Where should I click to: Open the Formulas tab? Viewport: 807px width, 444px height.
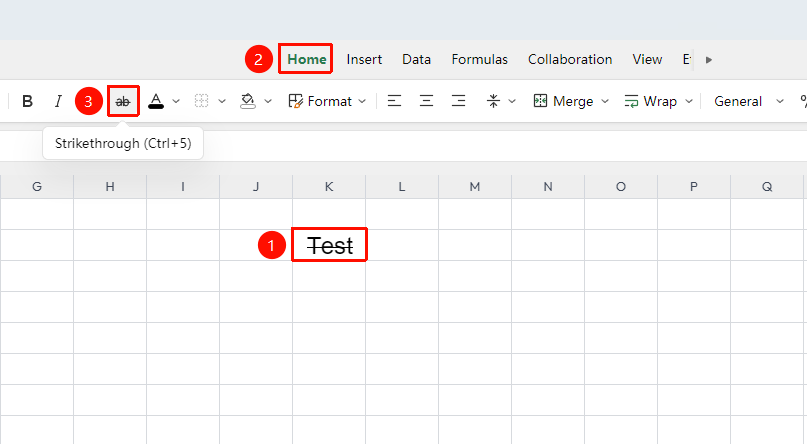coord(480,59)
